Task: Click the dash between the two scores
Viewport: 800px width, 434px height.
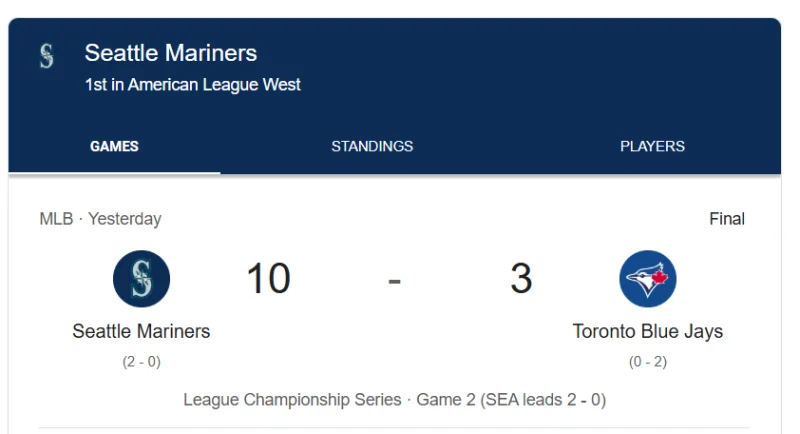Action: (394, 281)
